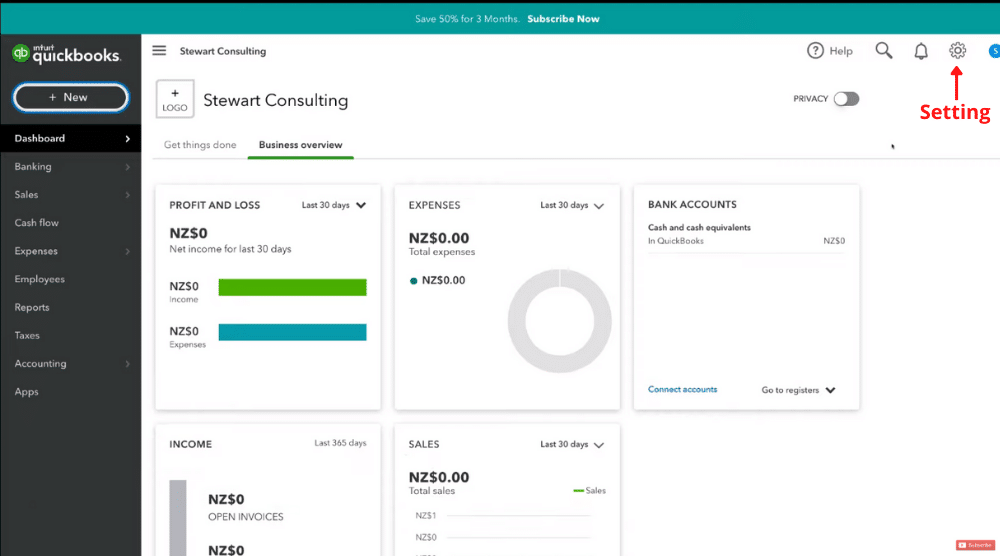Click the Help label in header
The image size is (1000, 556).
point(841,51)
